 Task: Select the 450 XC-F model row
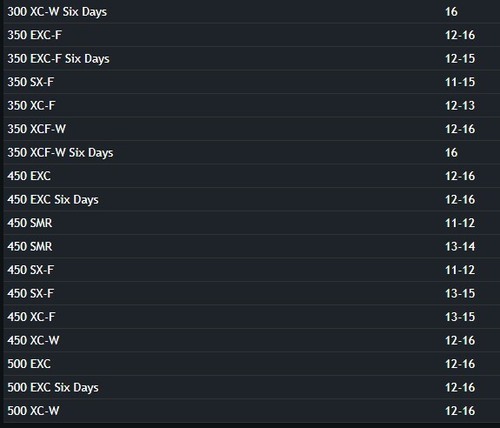tap(252, 317)
